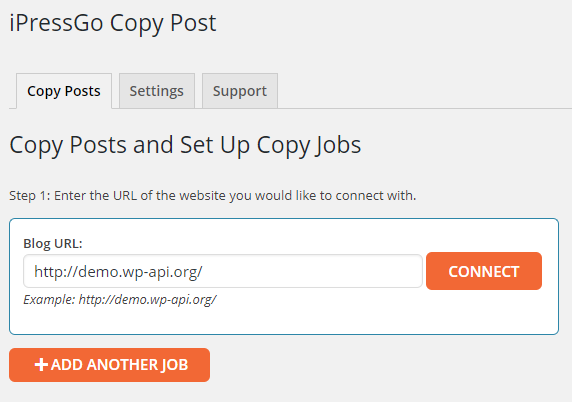Click the ADD ANOTHER JOB button
572x402 pixels.
coord(109,365)
